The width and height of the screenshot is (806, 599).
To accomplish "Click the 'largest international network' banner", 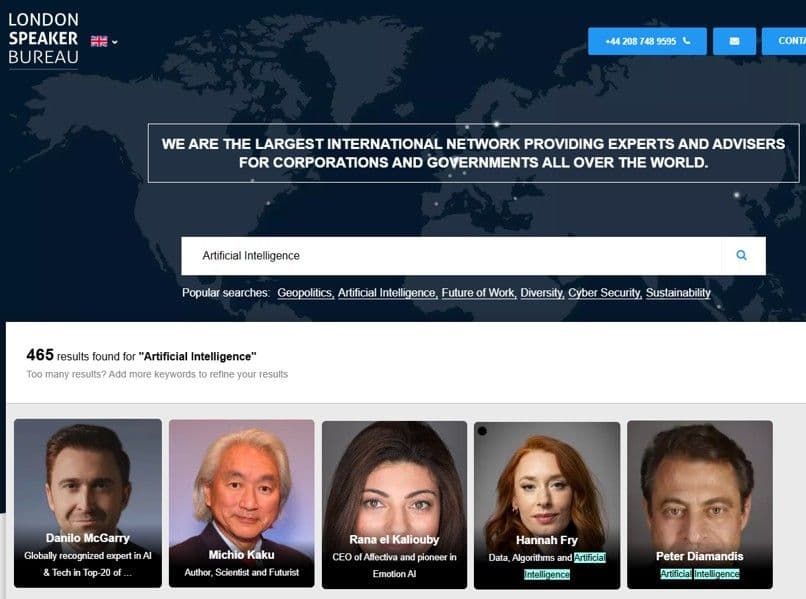I will [473, 153].
